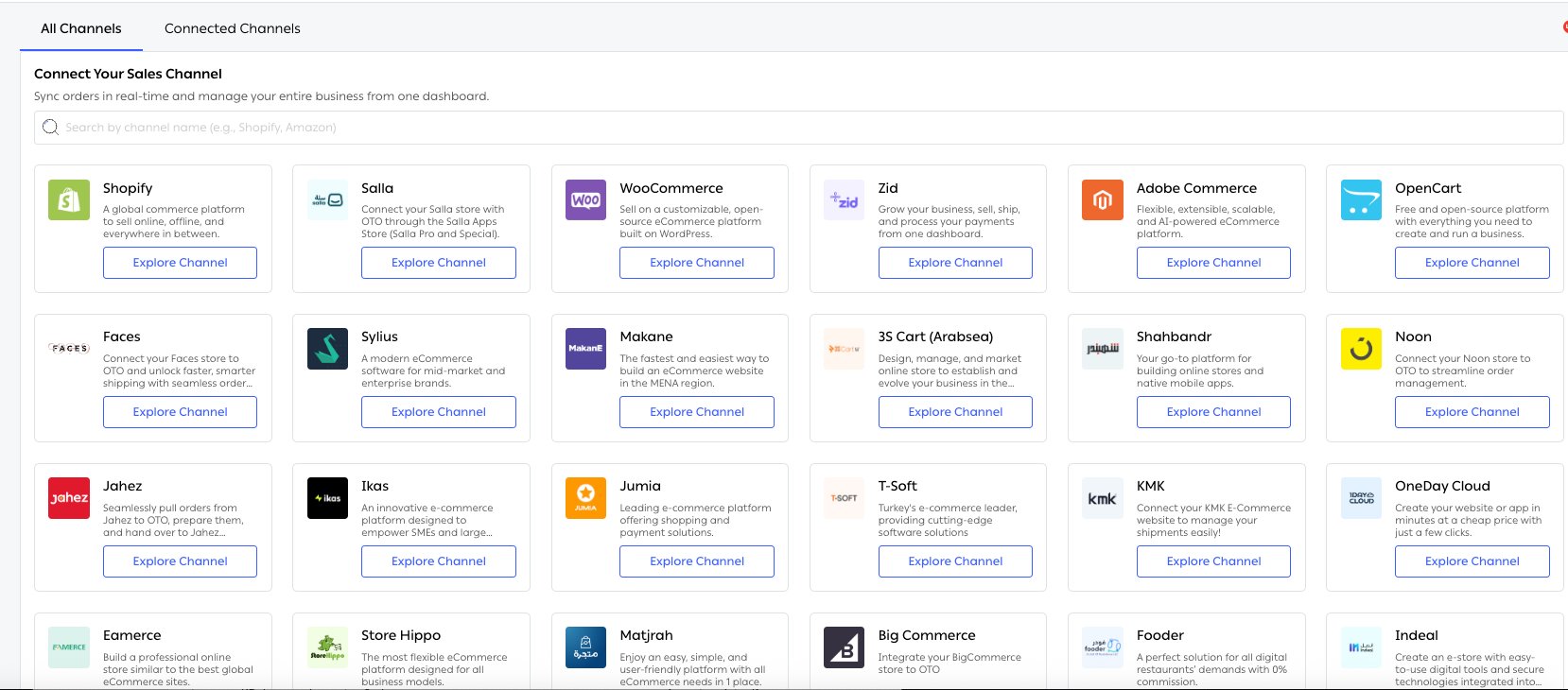Click the WooCommerce logo icon
The image size is (1568, 690).
(585, 200)
